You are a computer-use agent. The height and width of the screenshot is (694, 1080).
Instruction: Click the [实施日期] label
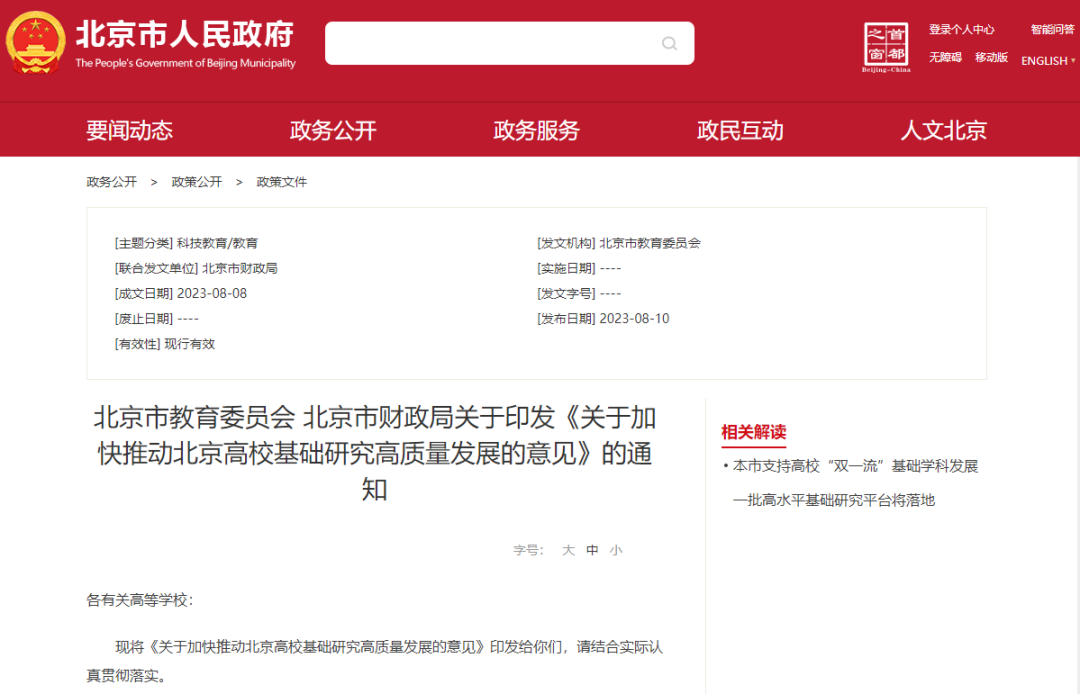point(566,269)
